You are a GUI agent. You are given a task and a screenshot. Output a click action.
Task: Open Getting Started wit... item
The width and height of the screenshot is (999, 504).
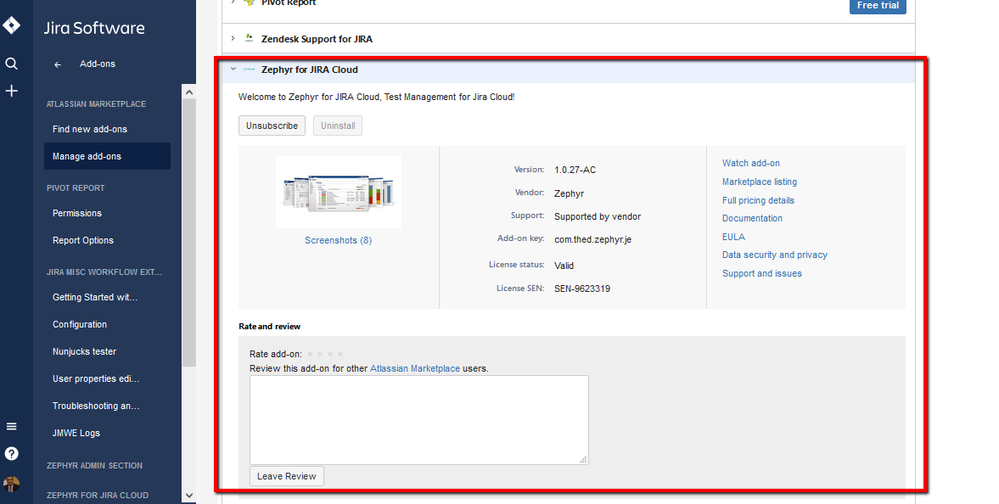click(x=95, y=297)
